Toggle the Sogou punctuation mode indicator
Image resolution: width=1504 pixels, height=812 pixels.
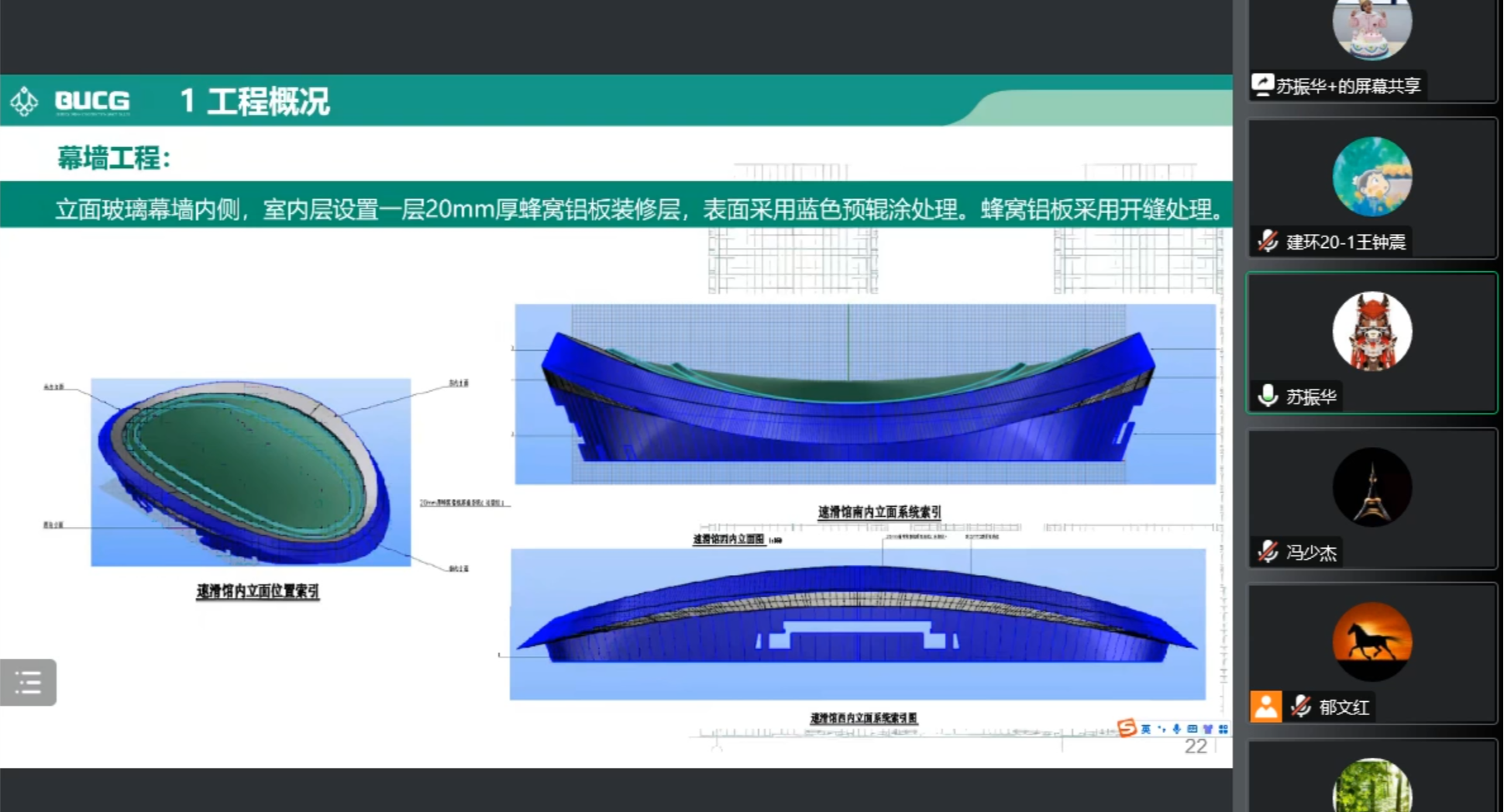pos(1162,728)
